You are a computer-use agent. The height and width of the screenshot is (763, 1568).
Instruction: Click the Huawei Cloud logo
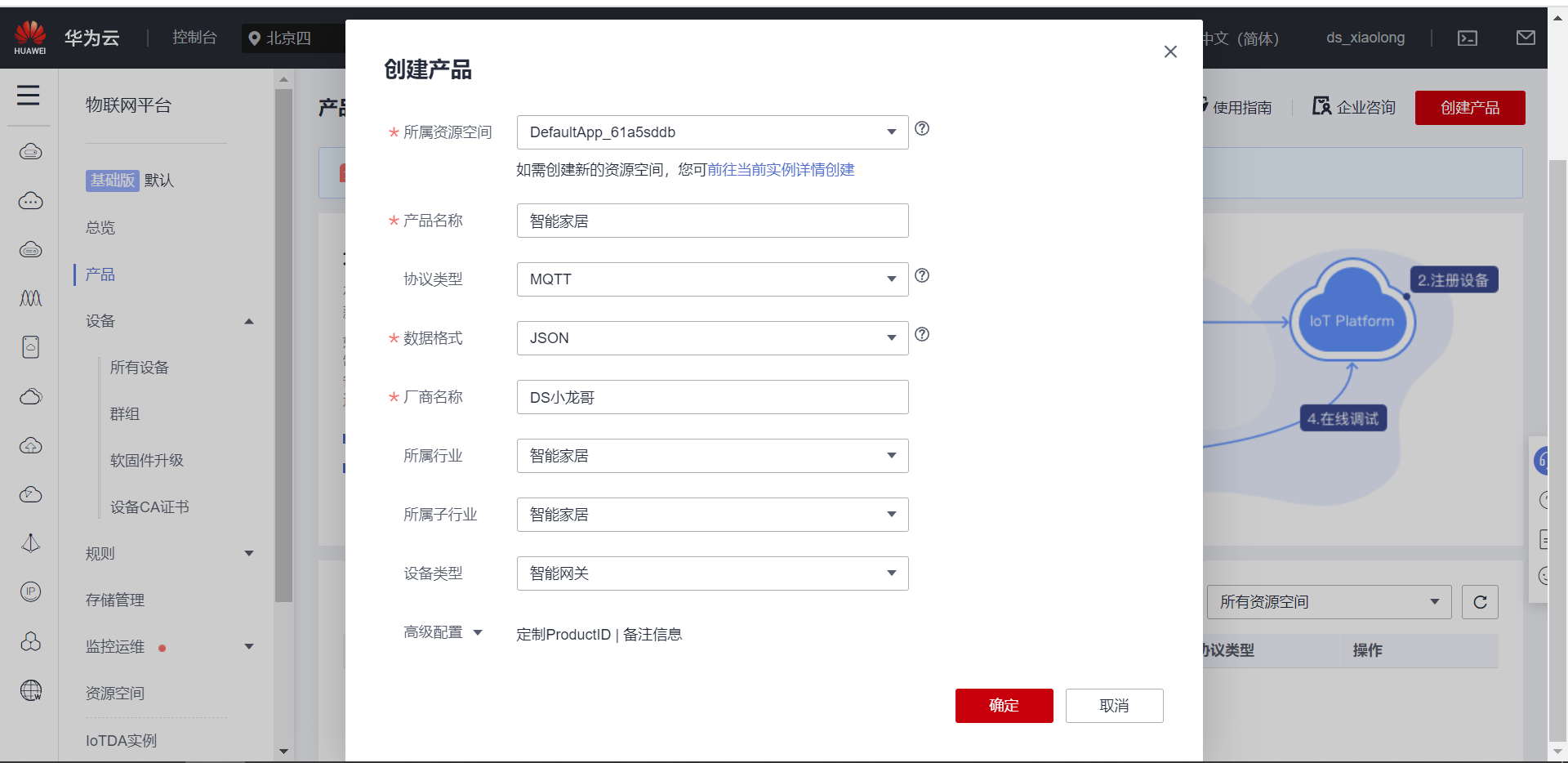(x=30, y=38)
